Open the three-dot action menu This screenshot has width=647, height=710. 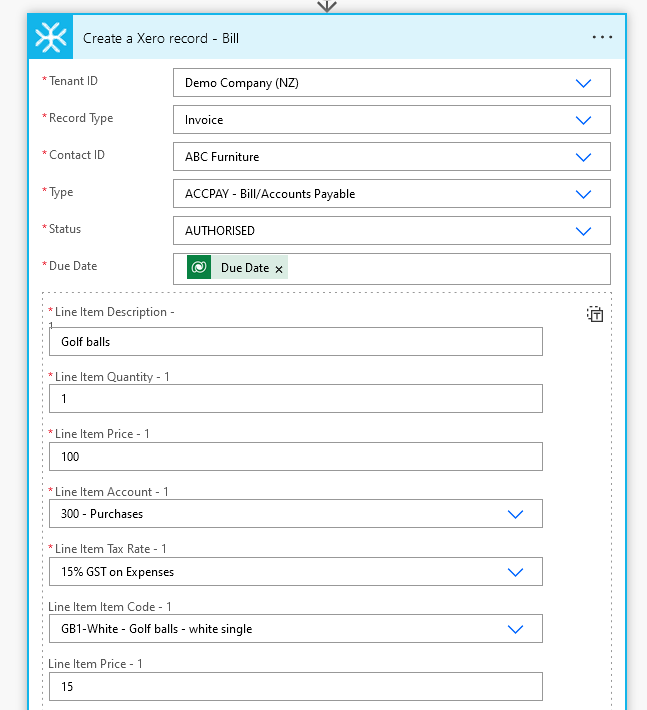[602, 37]
